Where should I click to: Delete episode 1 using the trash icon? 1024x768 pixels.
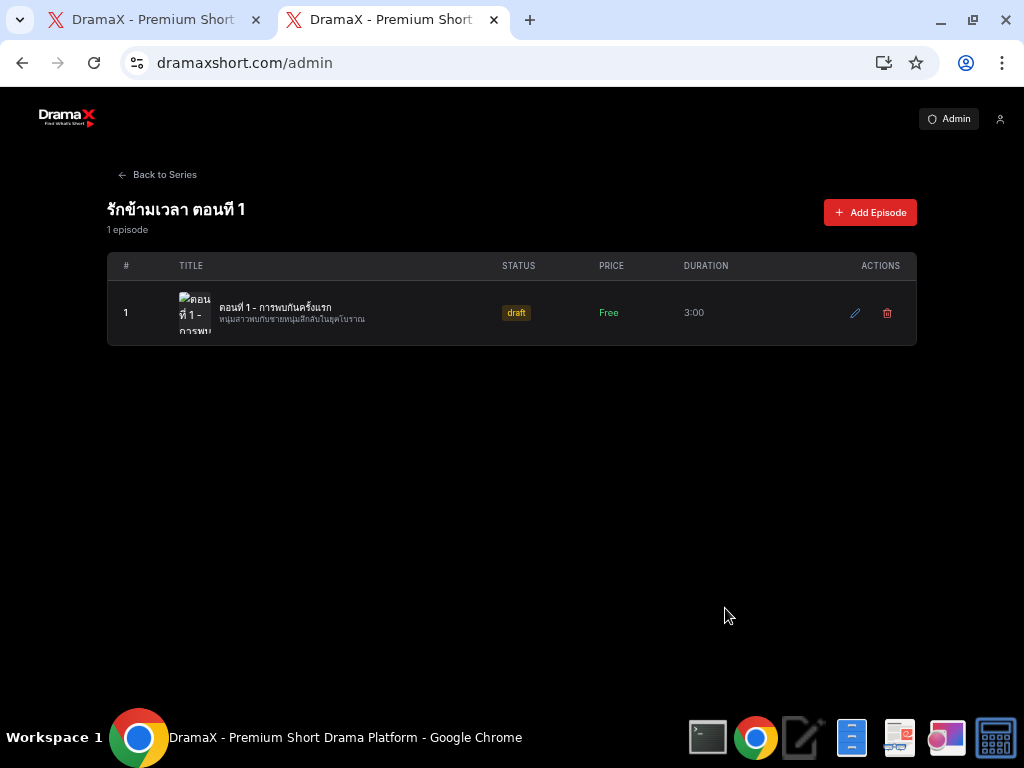pos(887,313)
